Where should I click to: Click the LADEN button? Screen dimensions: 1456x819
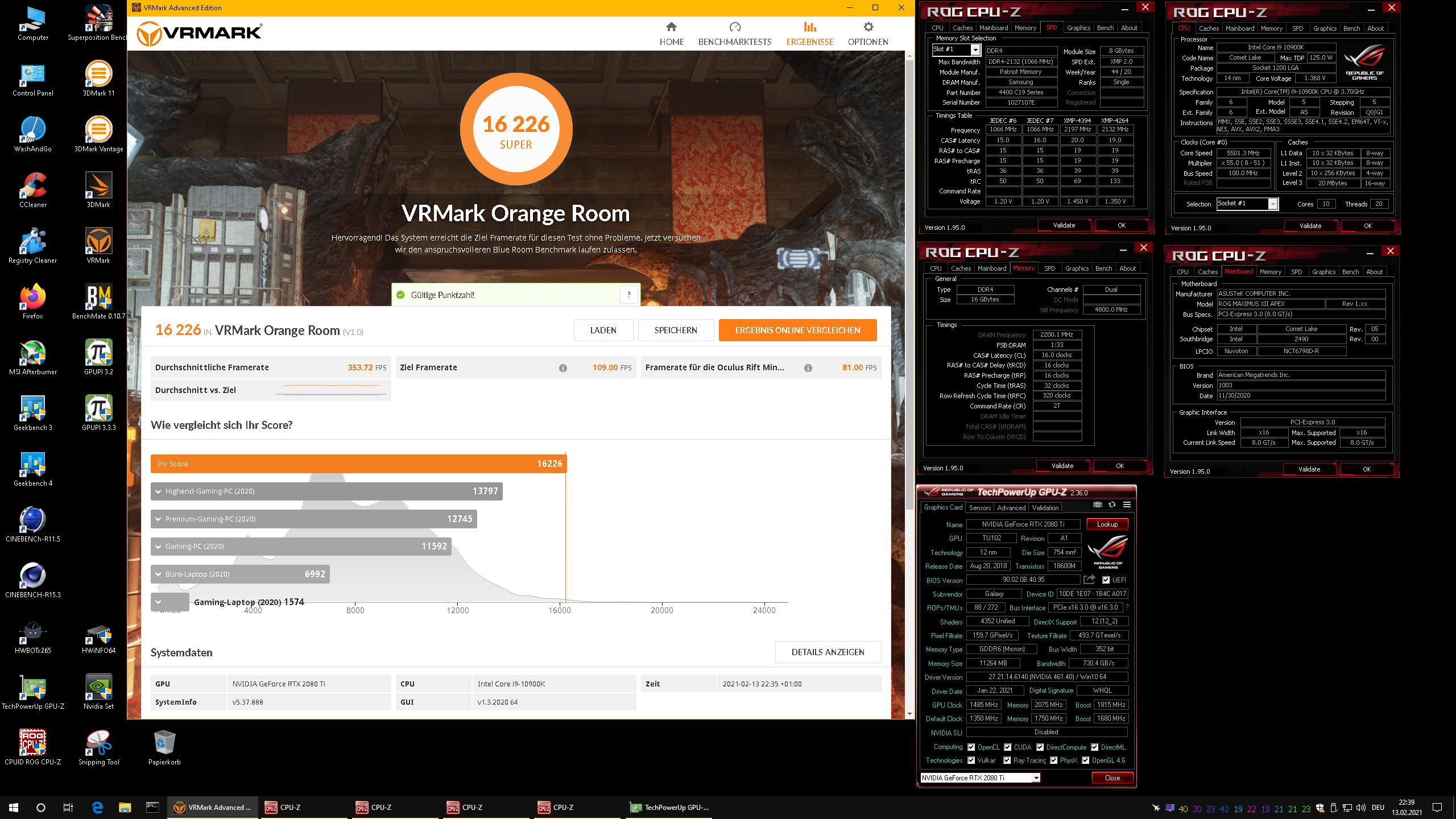coord(603,330)
